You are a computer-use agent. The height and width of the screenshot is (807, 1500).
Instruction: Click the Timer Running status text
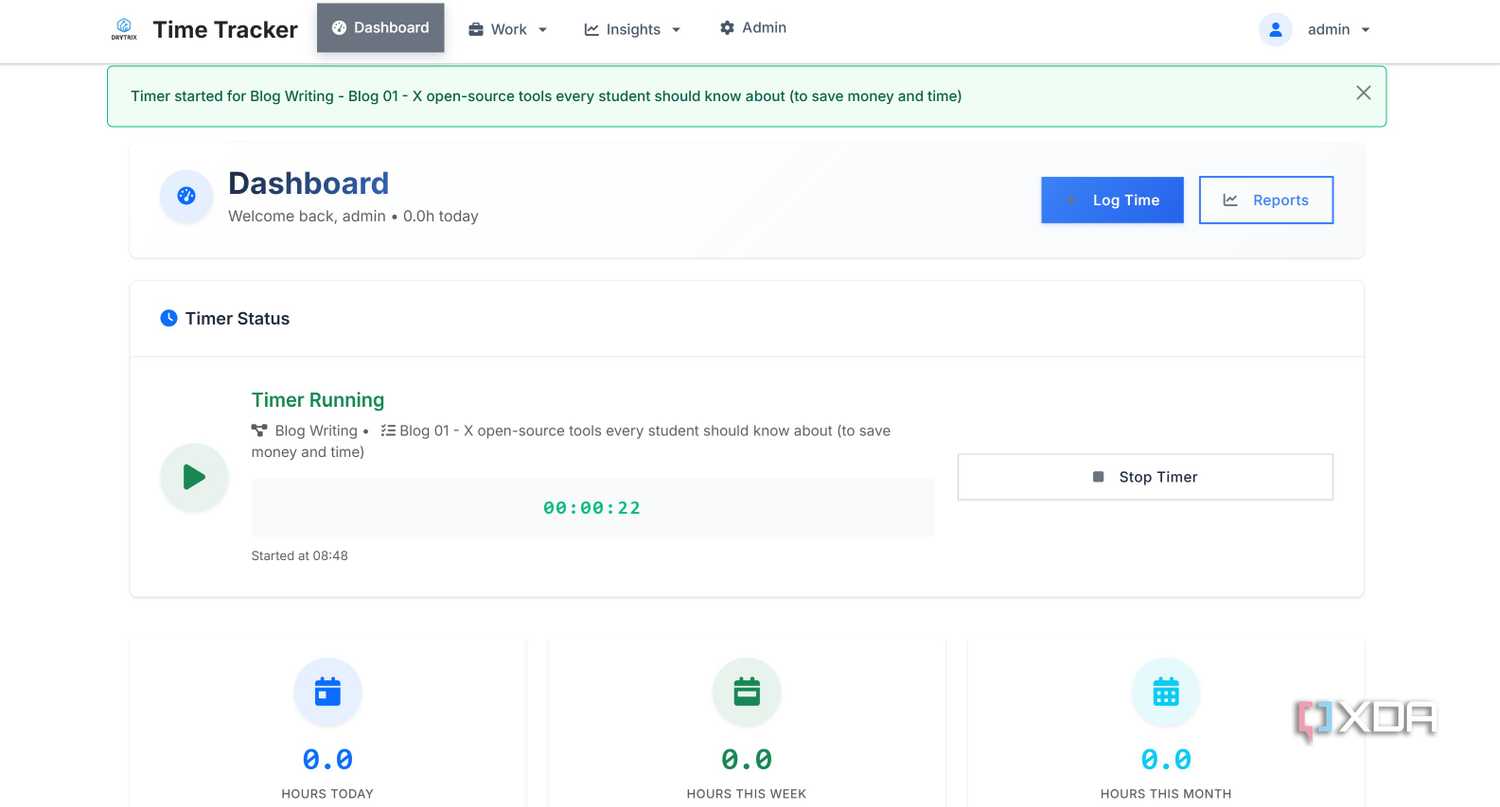click(318, 400)
